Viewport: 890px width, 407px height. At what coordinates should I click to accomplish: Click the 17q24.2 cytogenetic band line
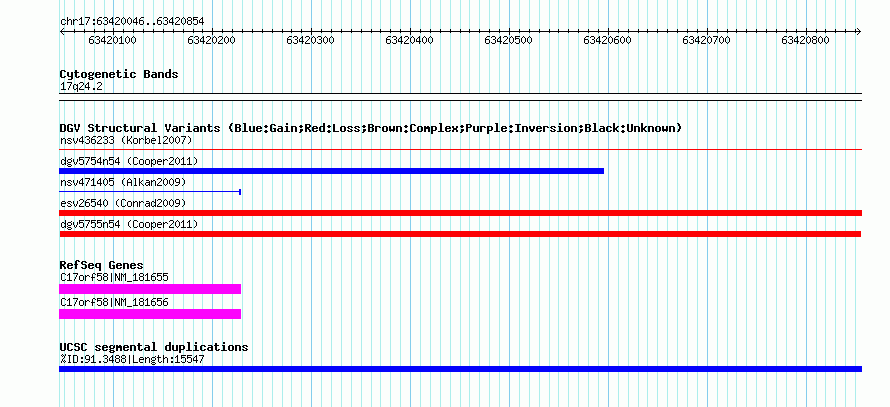pos(460,96)
